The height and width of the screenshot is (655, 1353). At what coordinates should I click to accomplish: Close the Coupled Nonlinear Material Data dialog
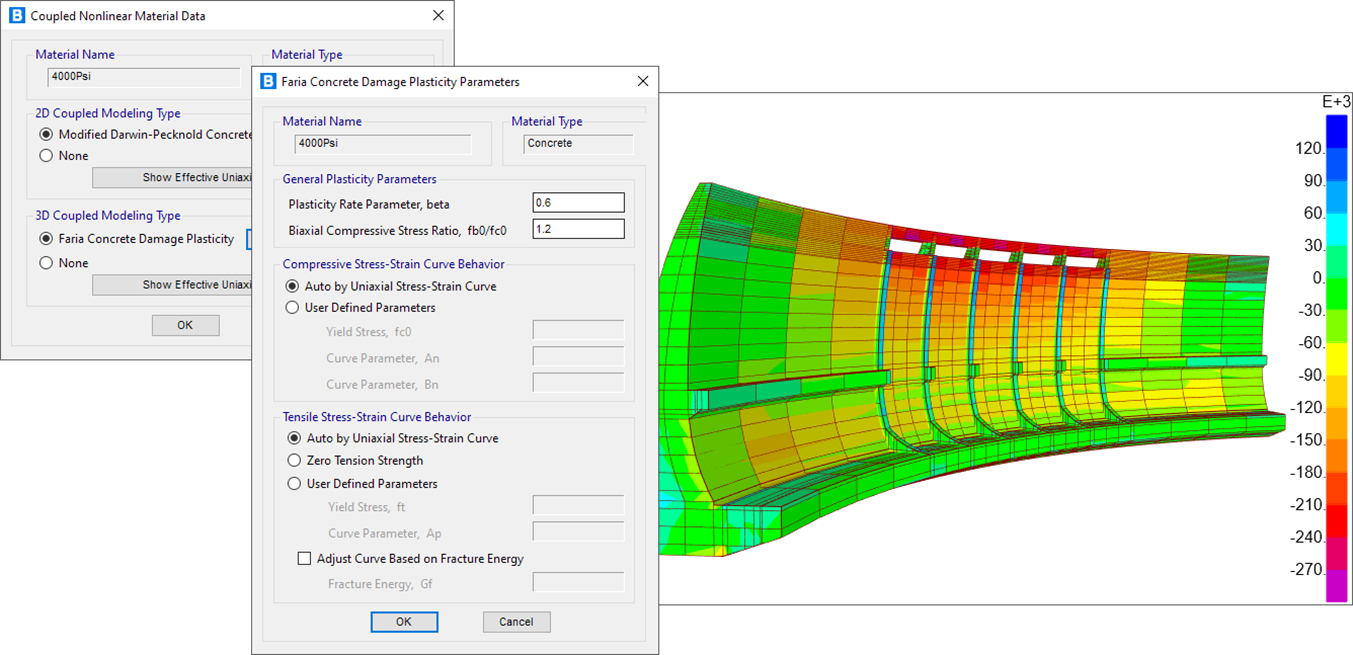pyautogui.click(x=438, y=16)
